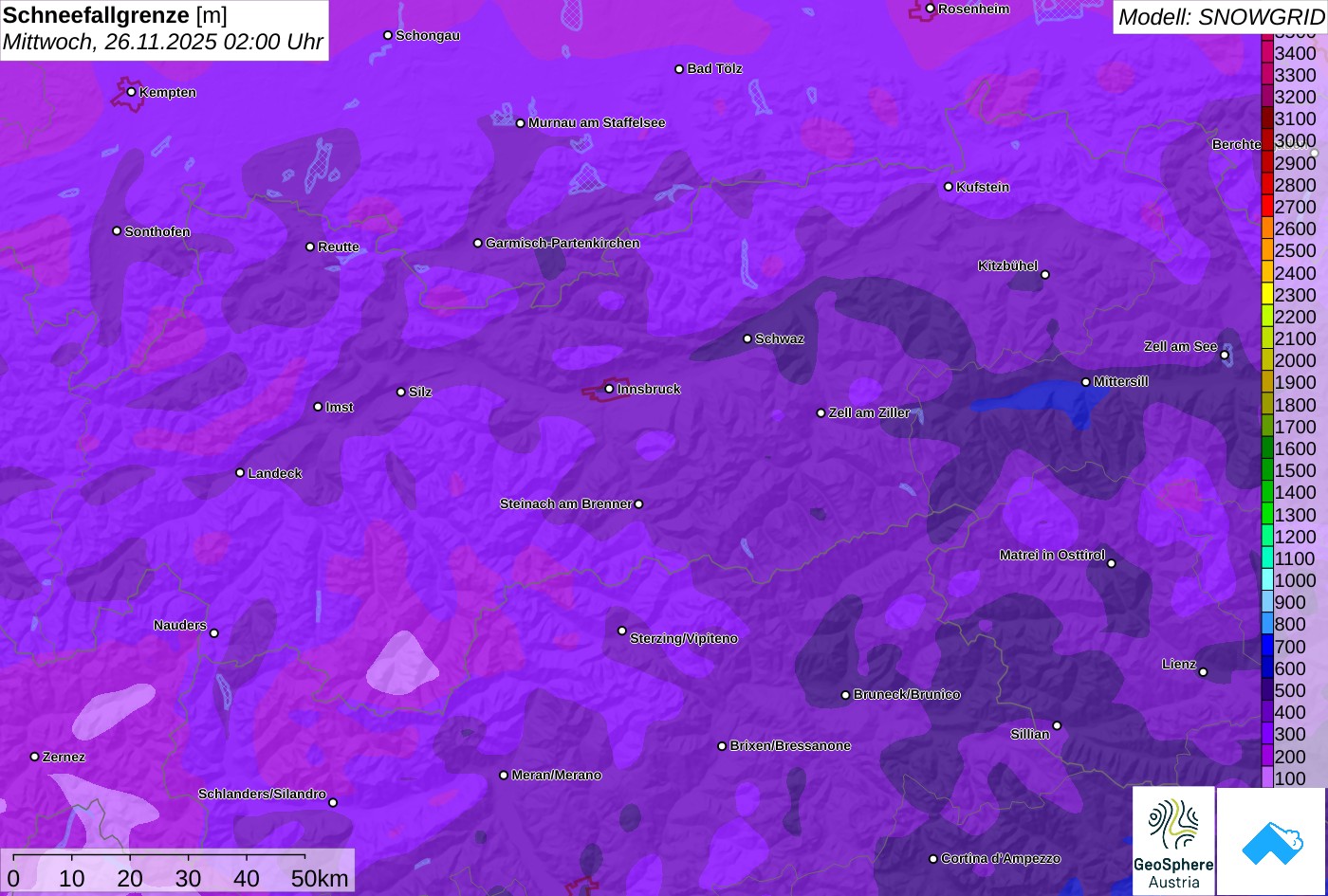Click the Innsbruck city marker dot
The height and width of the screenshot is (896, 1328).
coord(609,389)
